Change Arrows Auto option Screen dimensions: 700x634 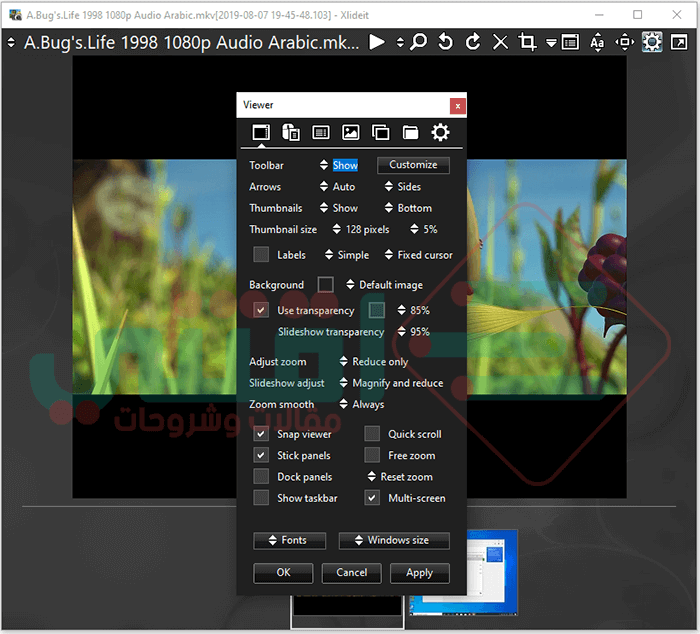[x=338, y=187]
